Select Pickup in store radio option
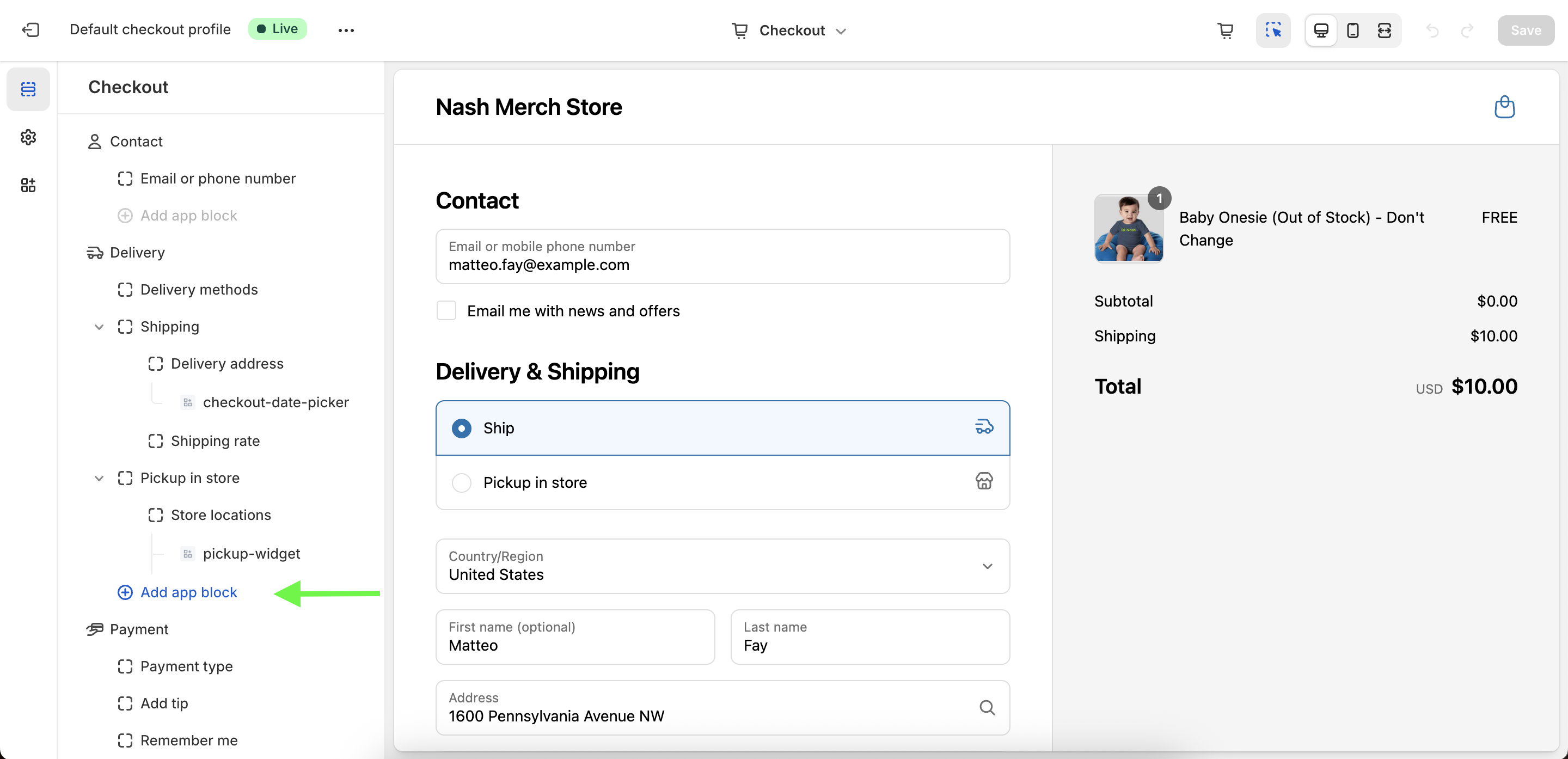1568x759 pixels. [461, 482]
